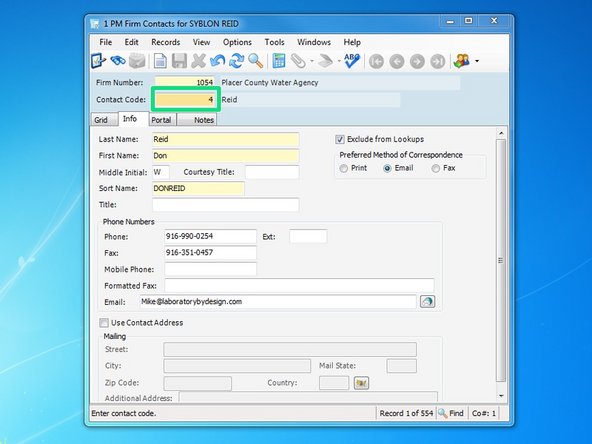
Task: Open the Options menu
Action: point(237,42)
